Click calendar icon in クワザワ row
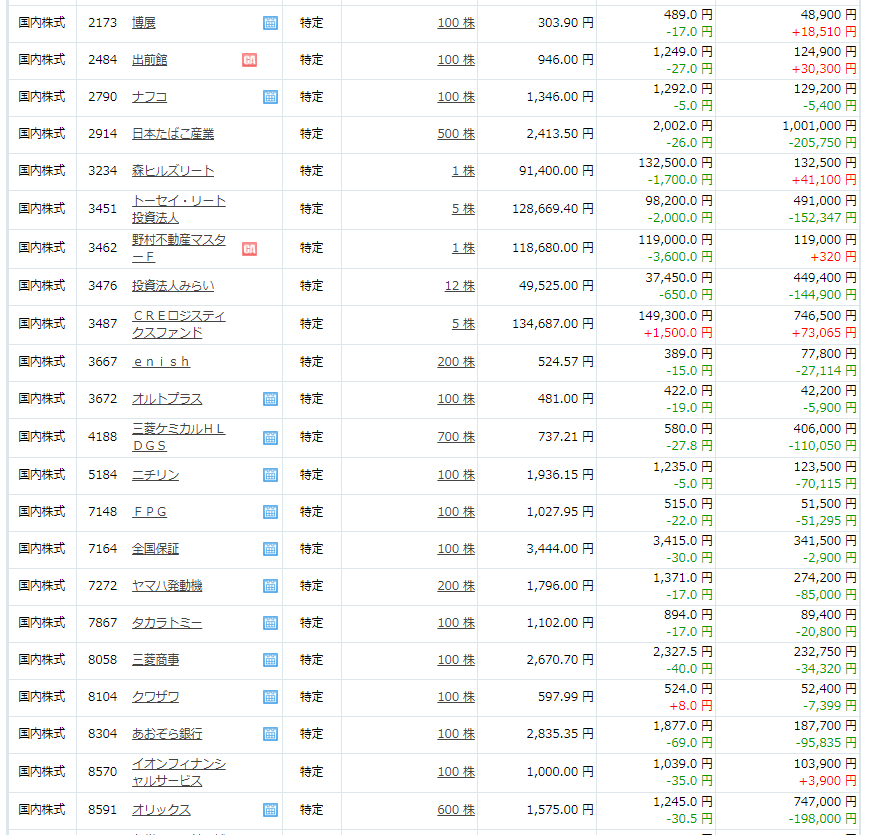The width and height of the screenshot is (869, 835). (270, 697)
